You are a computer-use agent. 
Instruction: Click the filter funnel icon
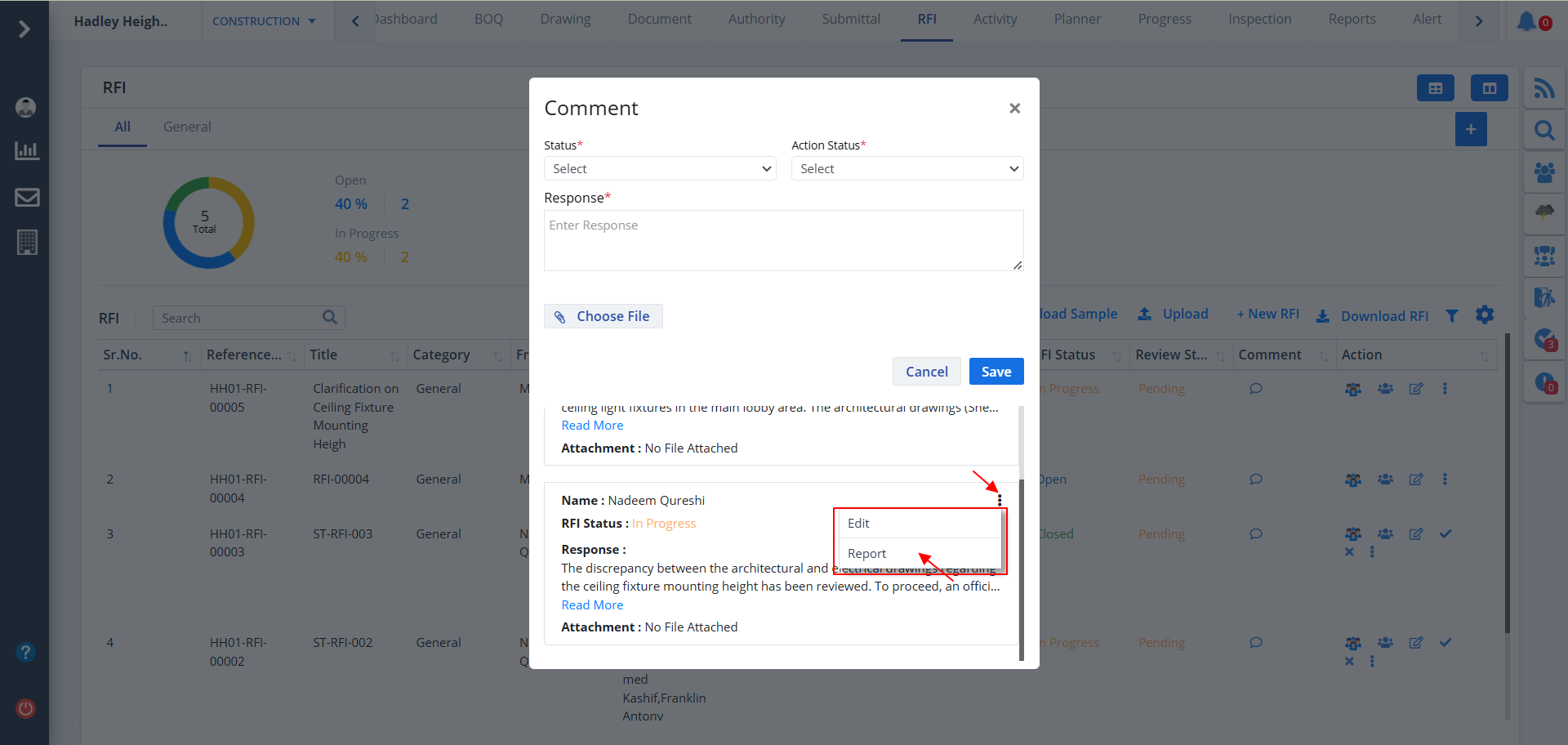1451,316
